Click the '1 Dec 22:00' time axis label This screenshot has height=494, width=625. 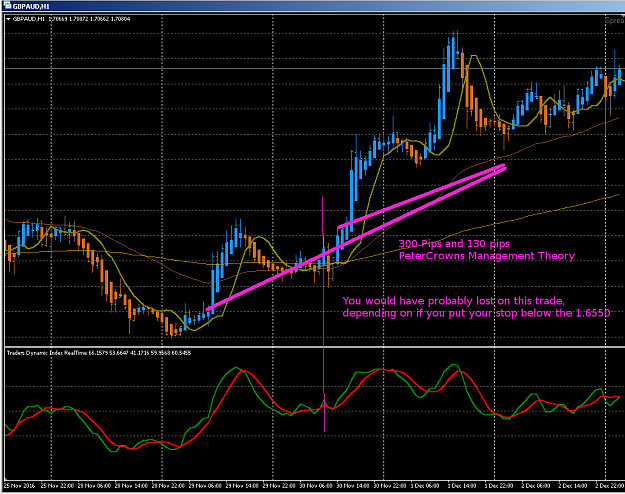coord(499,486)
